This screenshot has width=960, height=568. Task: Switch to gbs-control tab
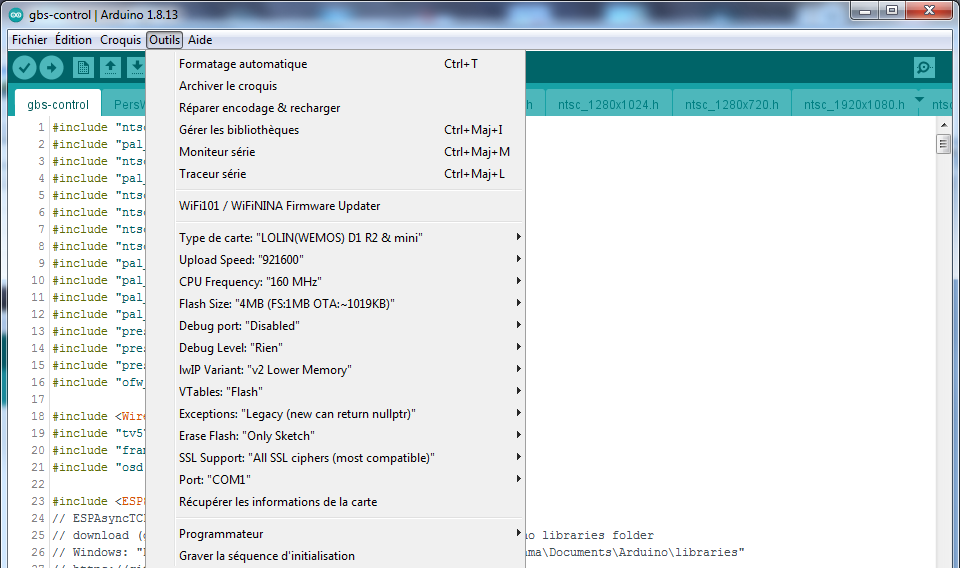[58, 105]
